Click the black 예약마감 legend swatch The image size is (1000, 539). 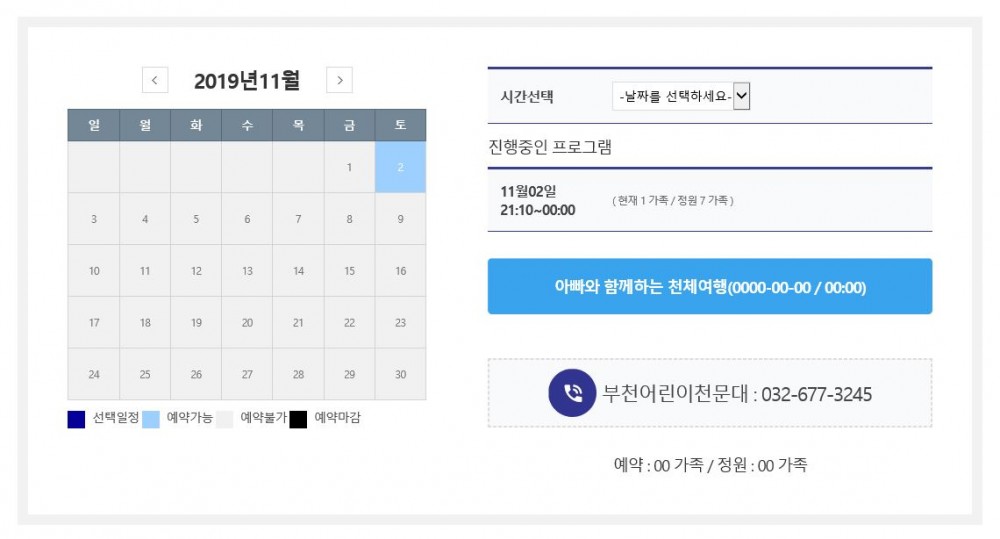tap(298, 419)
